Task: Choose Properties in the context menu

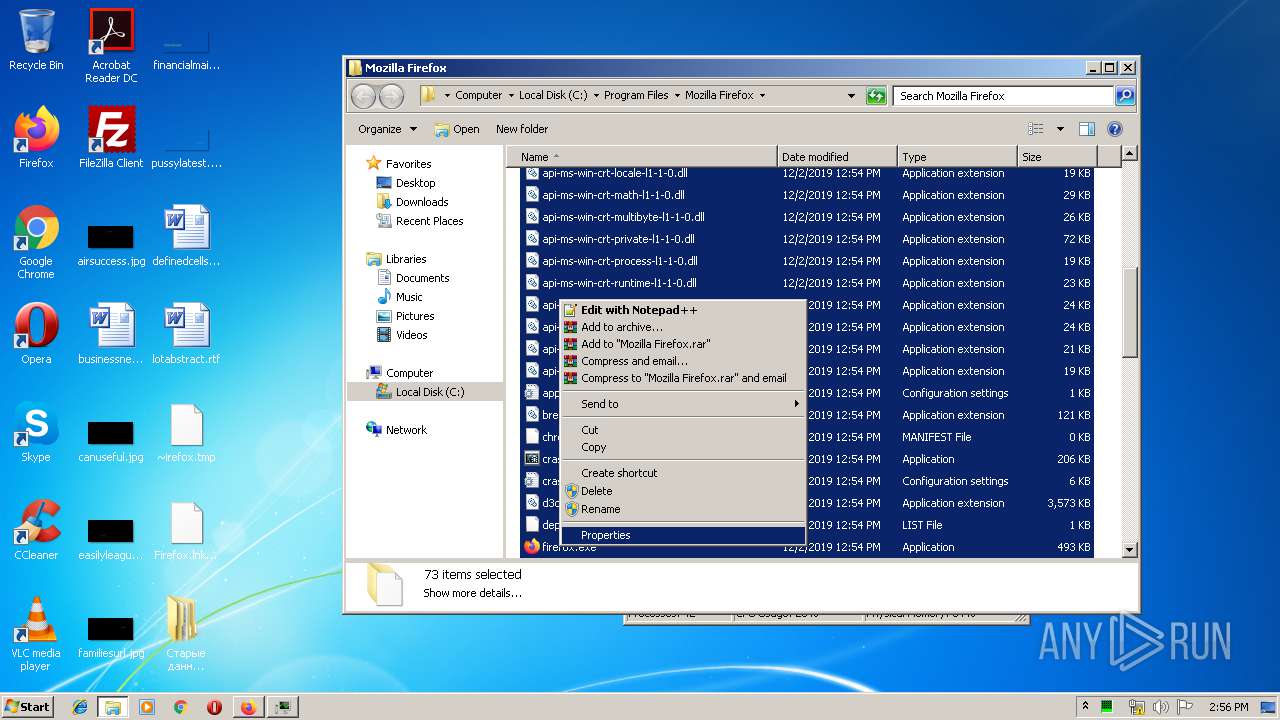Action: coord(683,535)
